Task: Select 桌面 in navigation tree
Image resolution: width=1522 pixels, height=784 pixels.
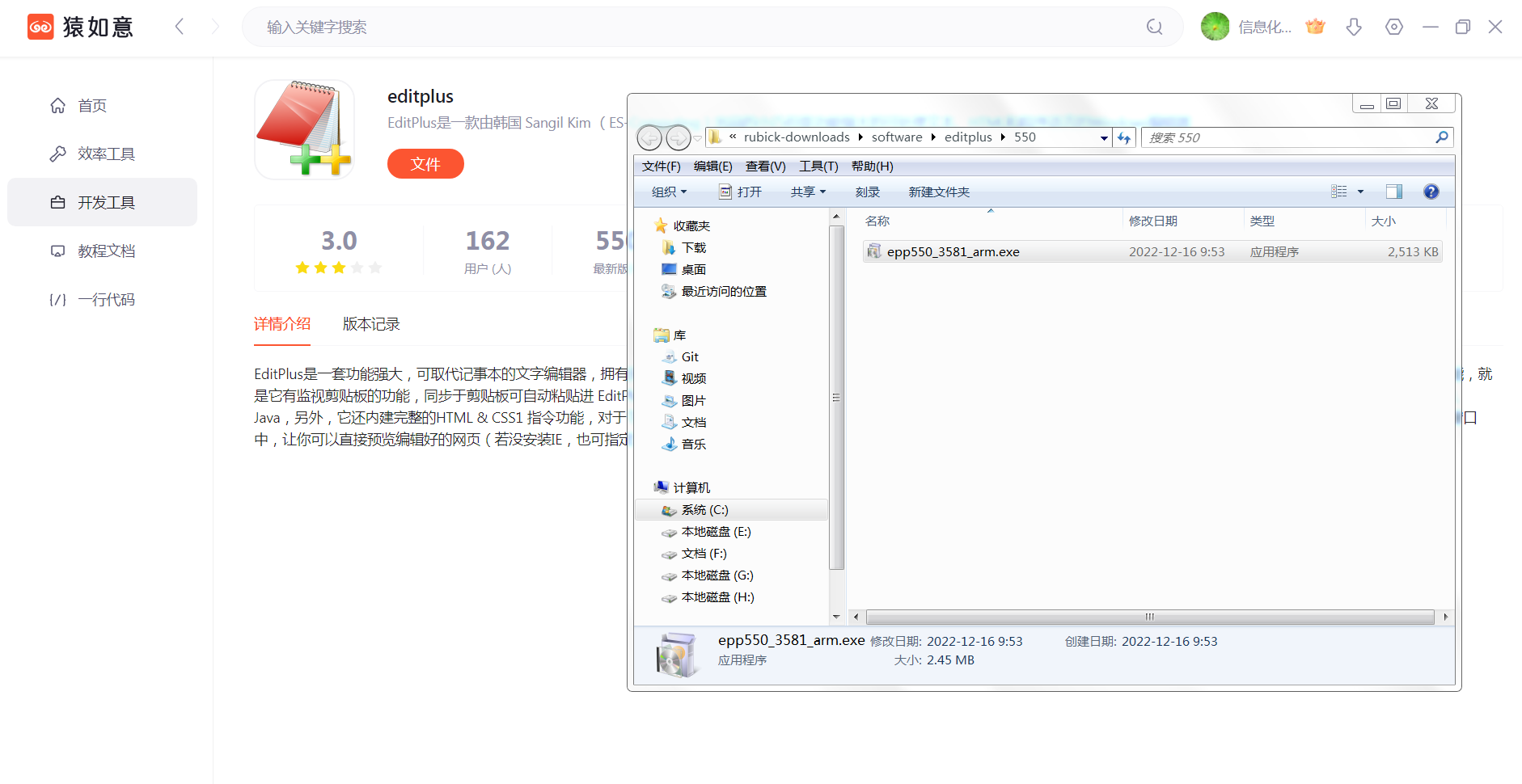Action: [694, 270]
